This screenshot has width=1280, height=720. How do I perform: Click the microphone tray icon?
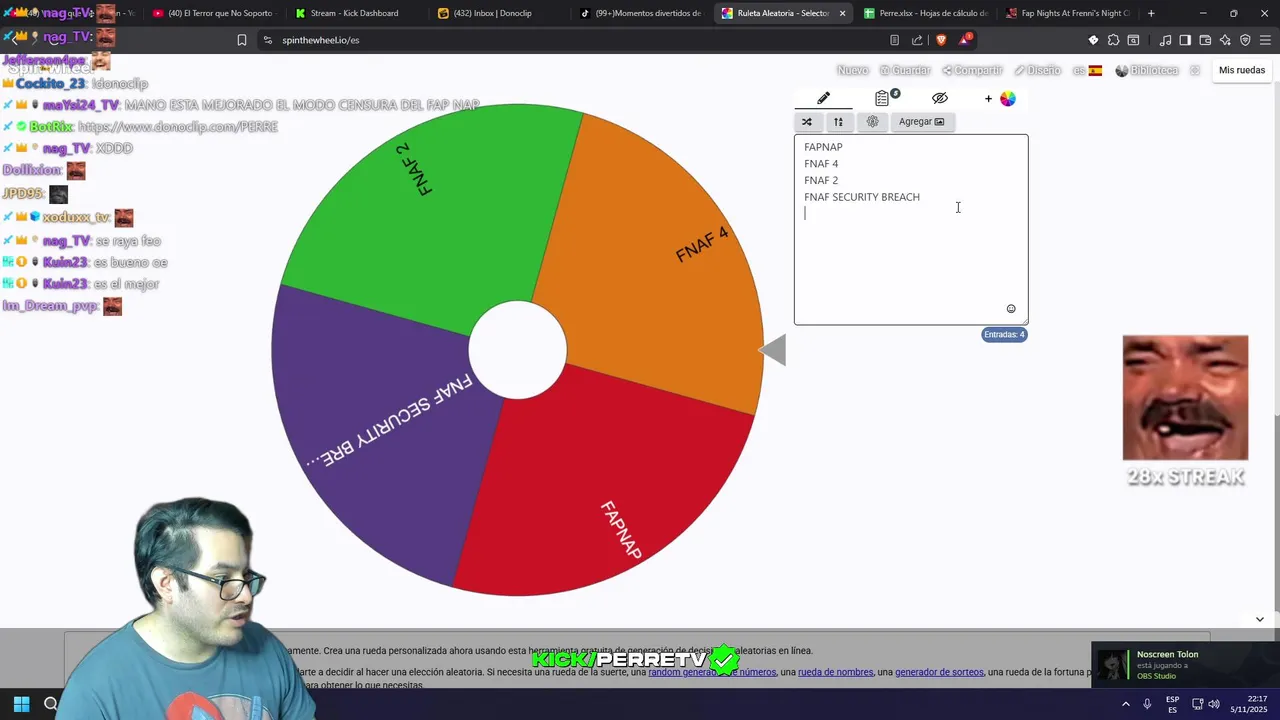[x=1147, y=703]
